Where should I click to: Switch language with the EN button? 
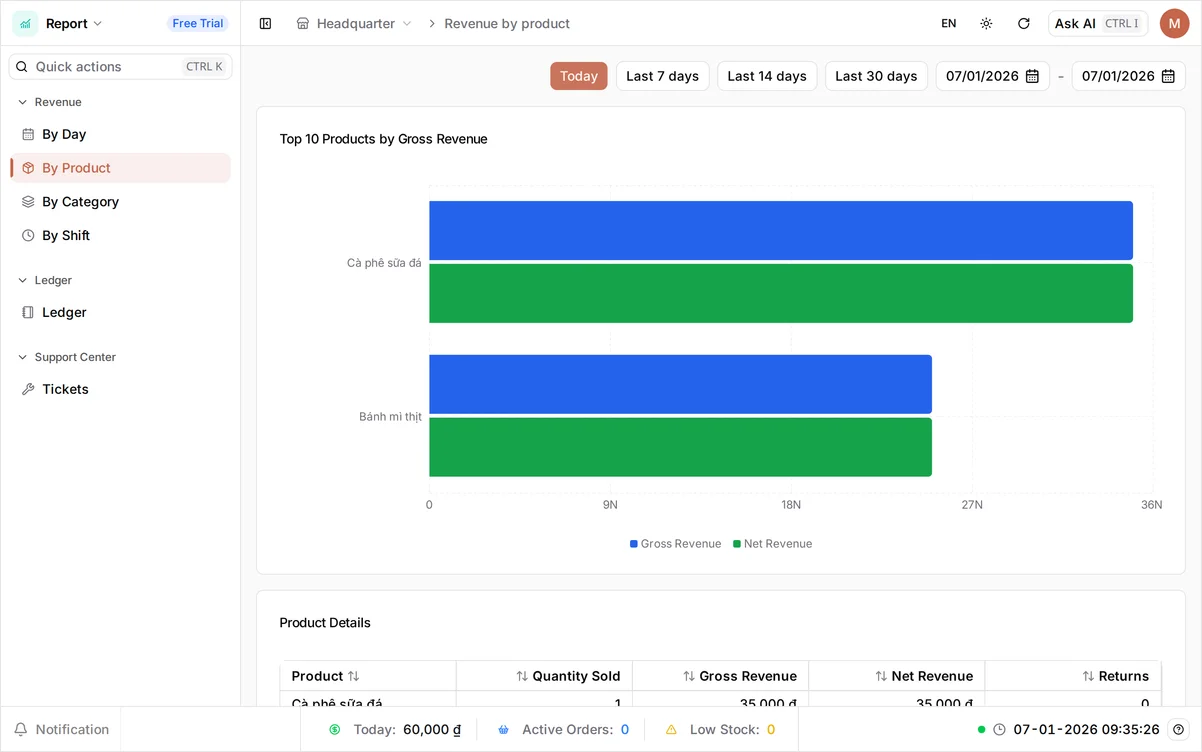pyautogui.click(x=949, y=23)
